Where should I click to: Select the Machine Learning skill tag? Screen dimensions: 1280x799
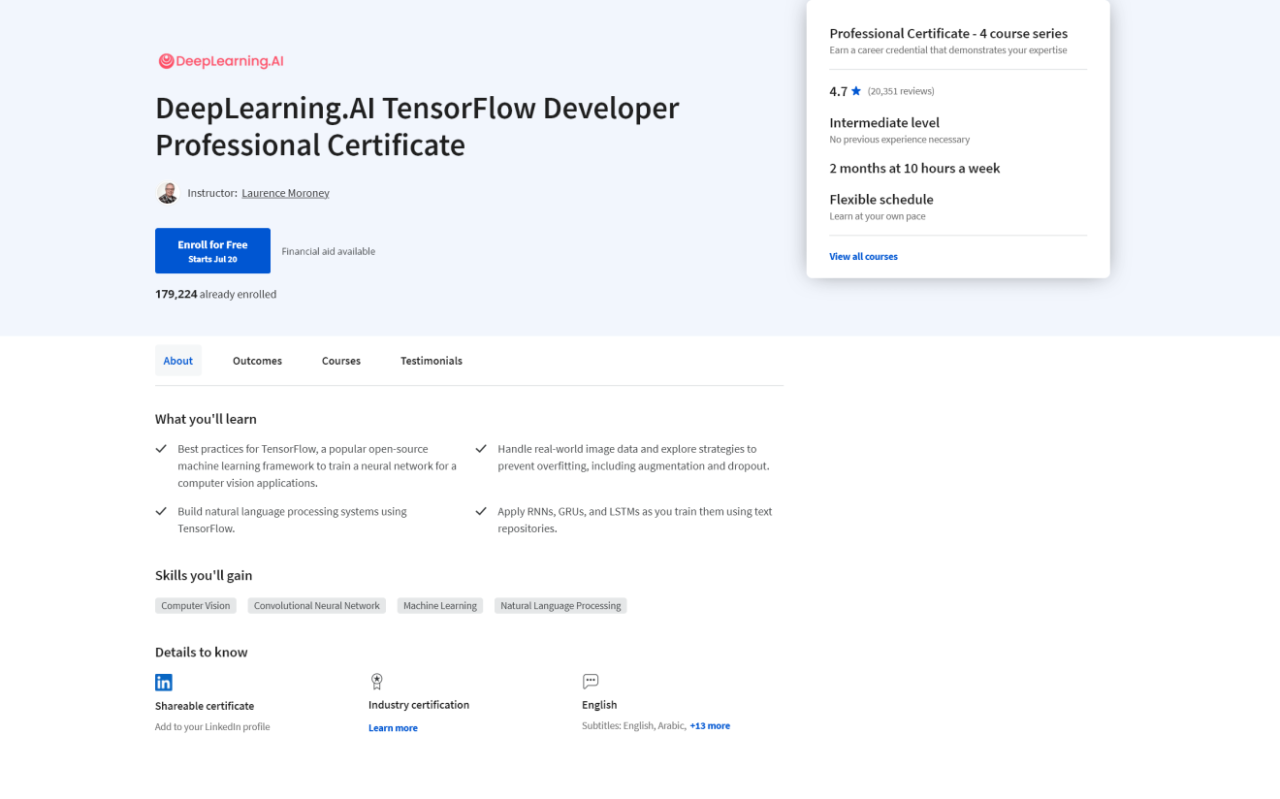[x=440, y=605]
